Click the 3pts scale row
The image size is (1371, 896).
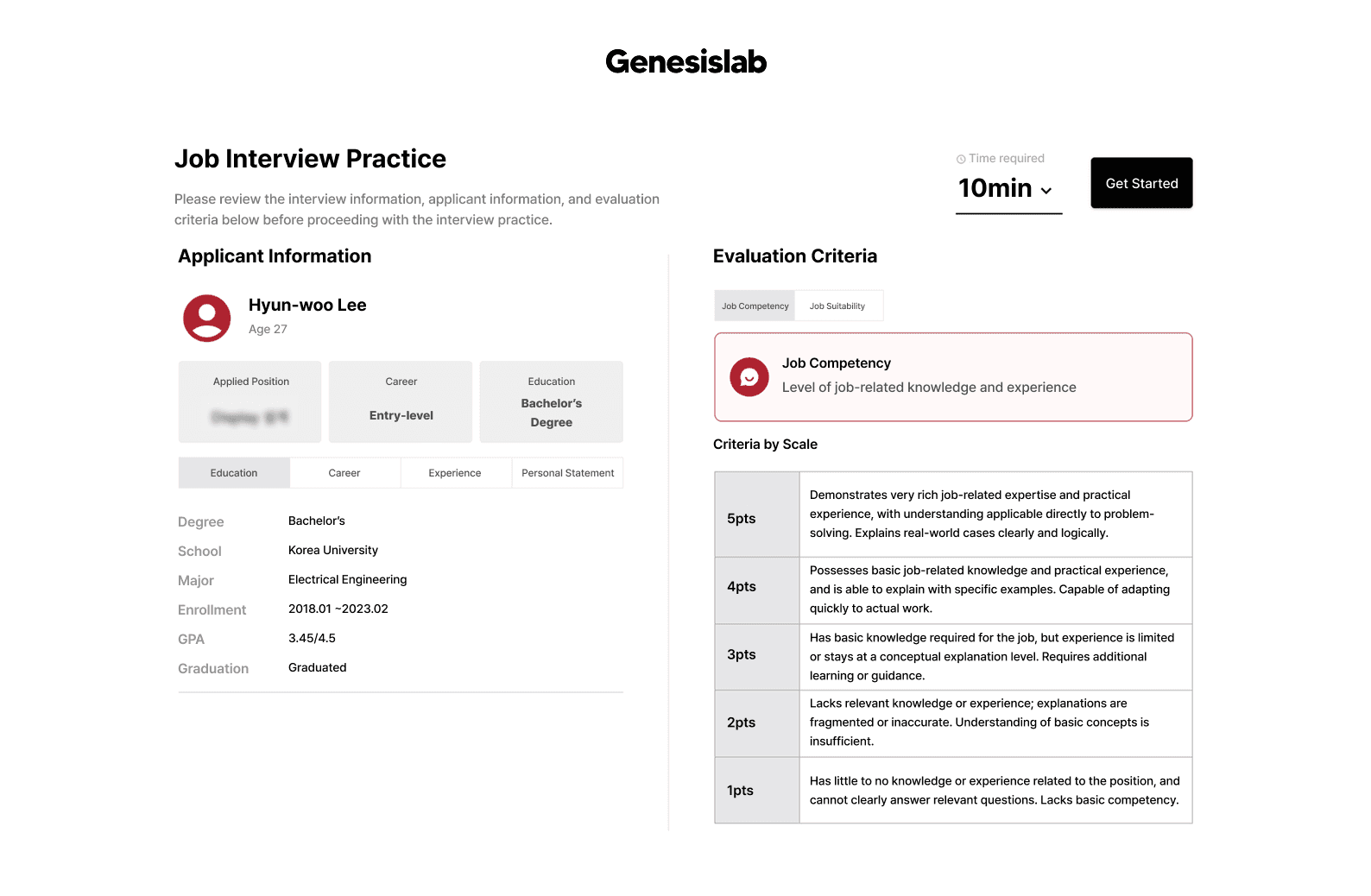click(x=953, y=657)
